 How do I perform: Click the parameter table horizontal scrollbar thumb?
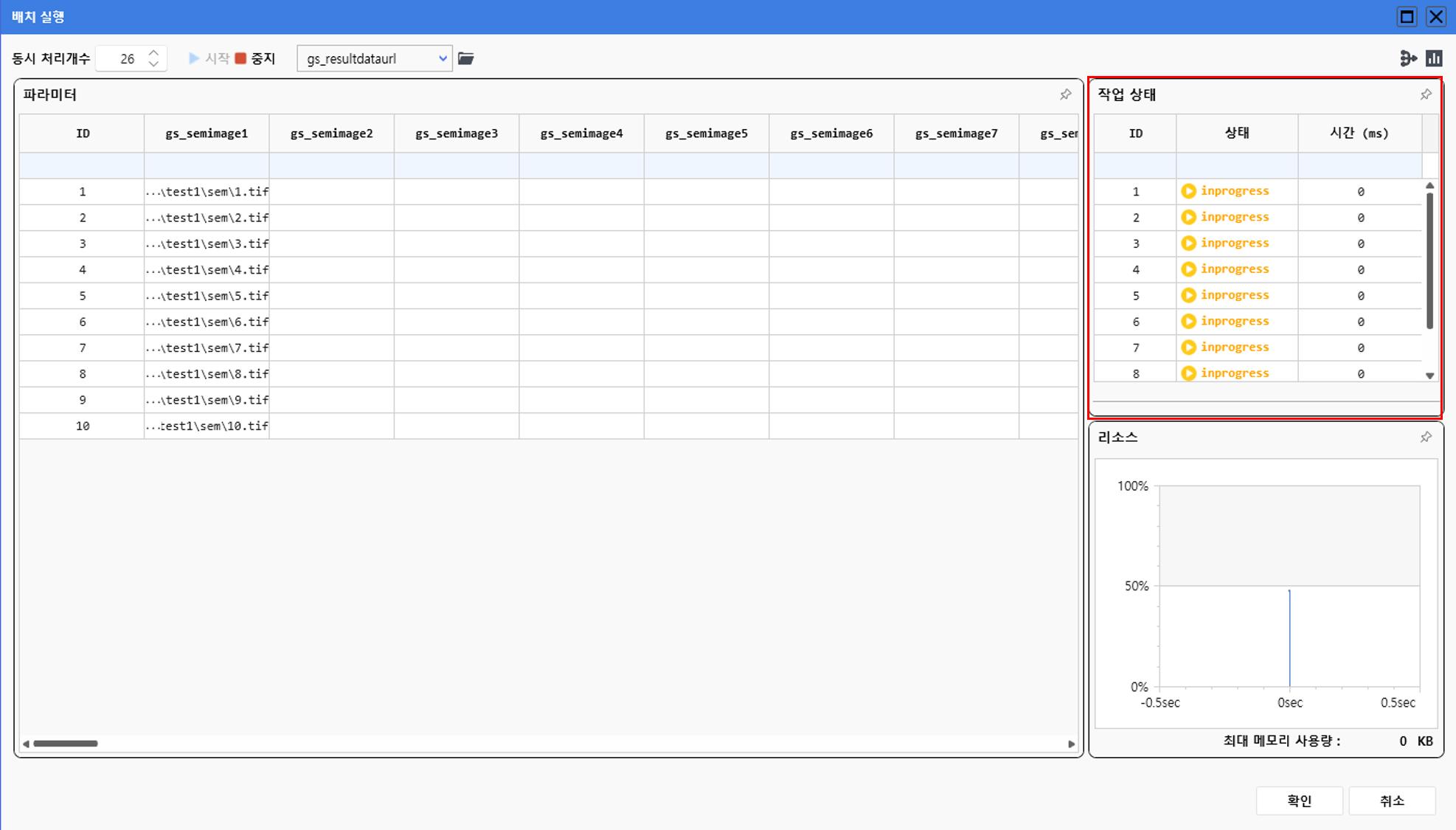click(65, 744)
